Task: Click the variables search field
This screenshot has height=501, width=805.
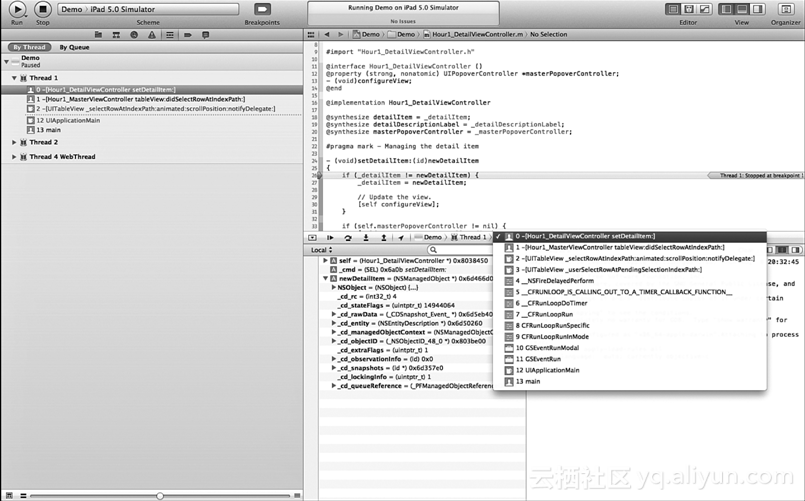Action: 461,250
